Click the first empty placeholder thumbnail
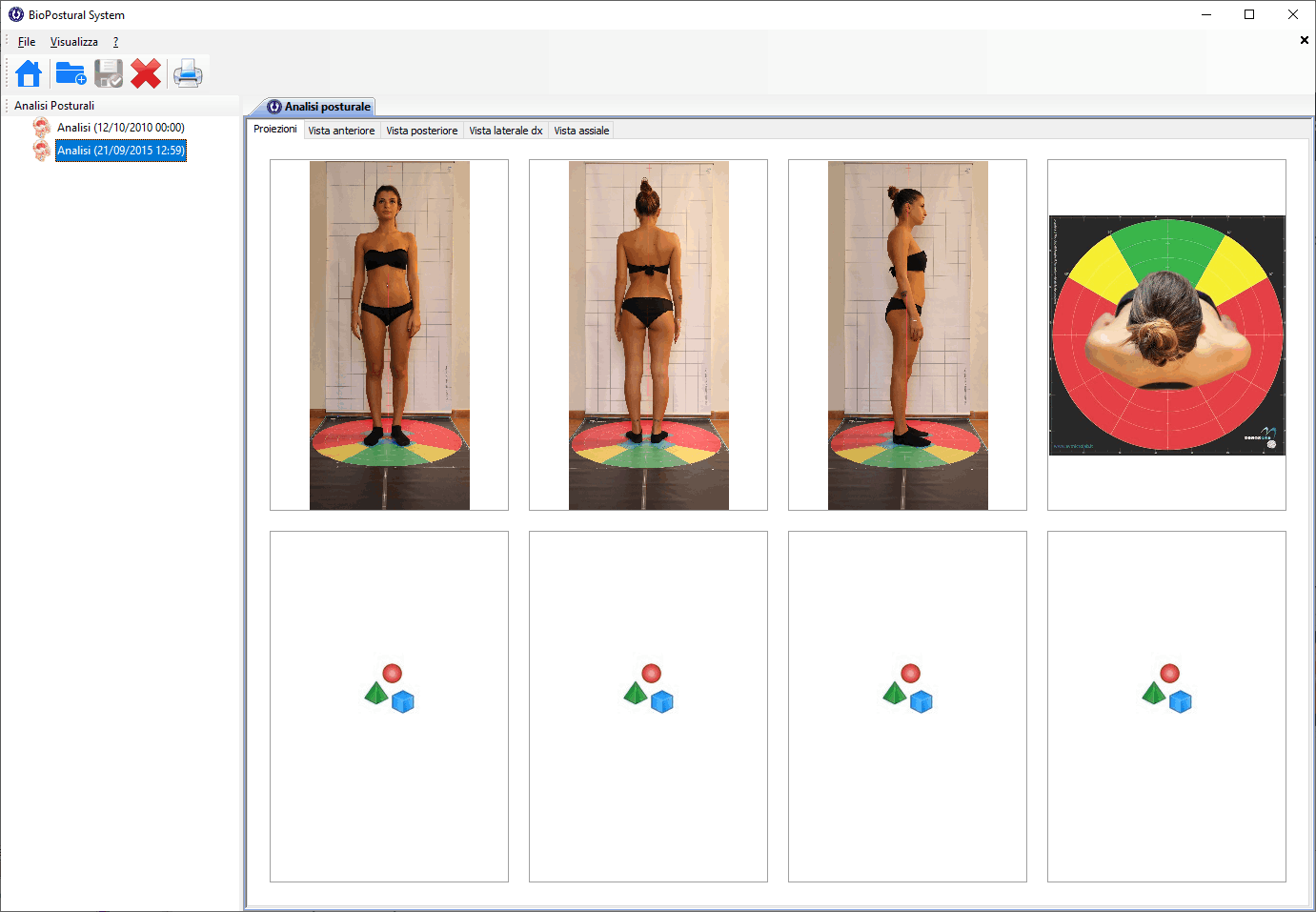The image size is (1316, 912). (389, 706)
